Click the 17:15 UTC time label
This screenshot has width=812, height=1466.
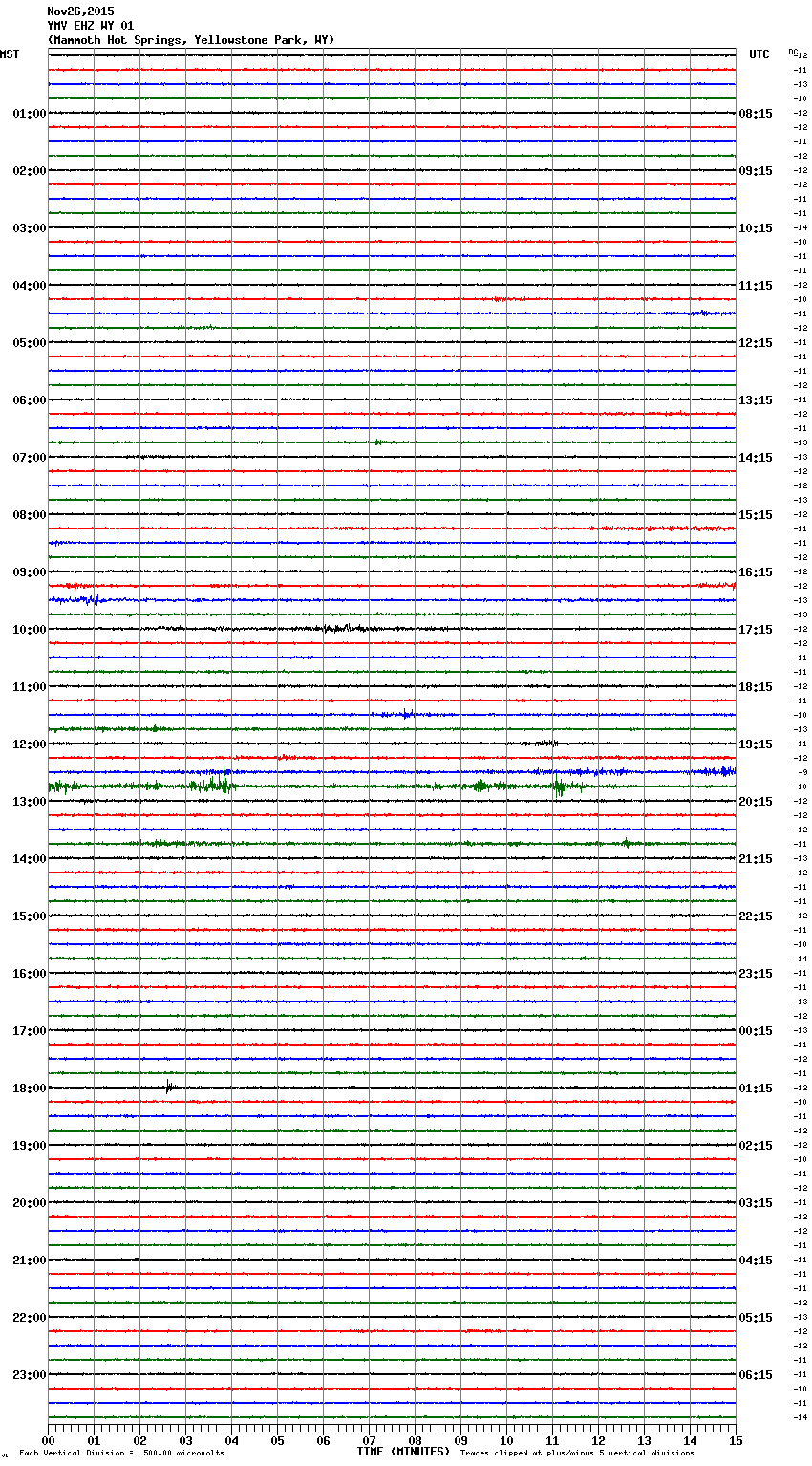pyautogui.click(x=756, y=630)
